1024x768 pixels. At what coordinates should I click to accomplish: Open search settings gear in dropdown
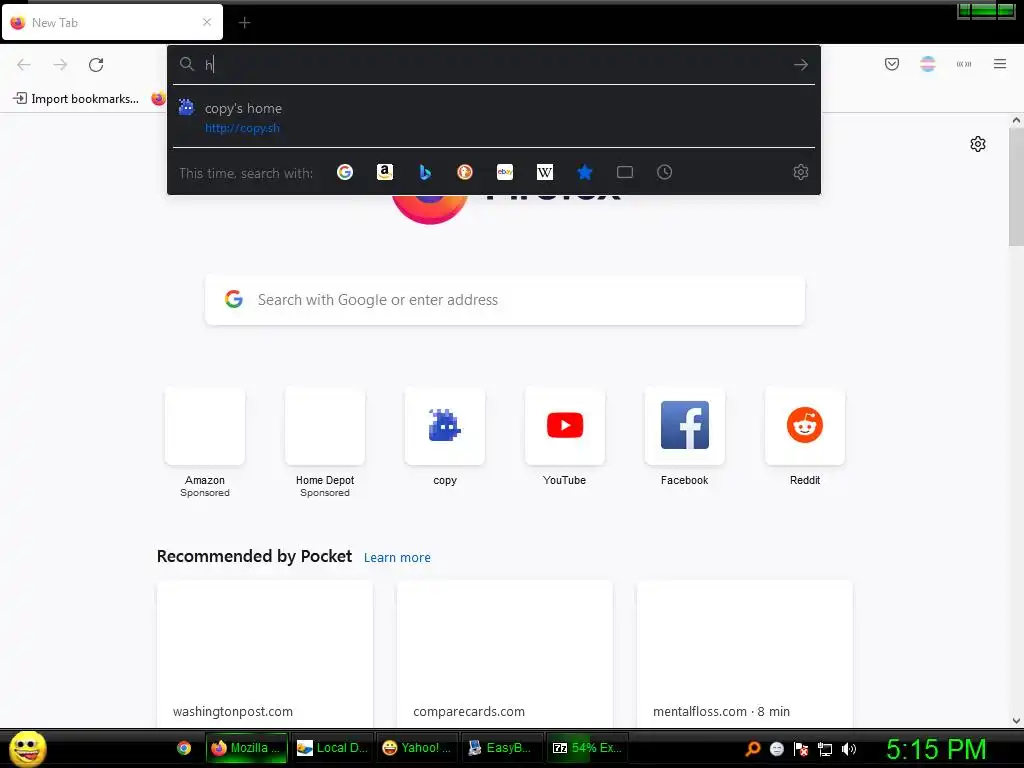[x=801, y=172]
